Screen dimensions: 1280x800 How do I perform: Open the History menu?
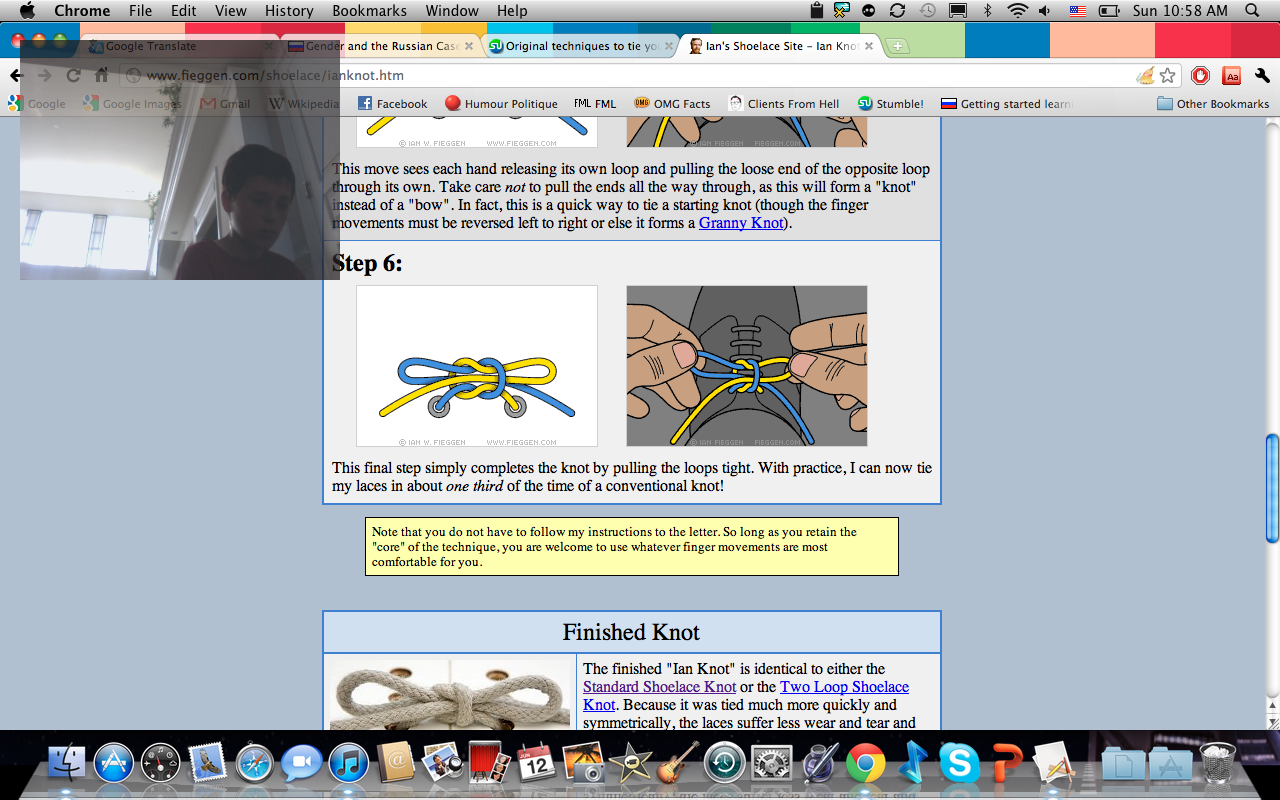point(290,11)
